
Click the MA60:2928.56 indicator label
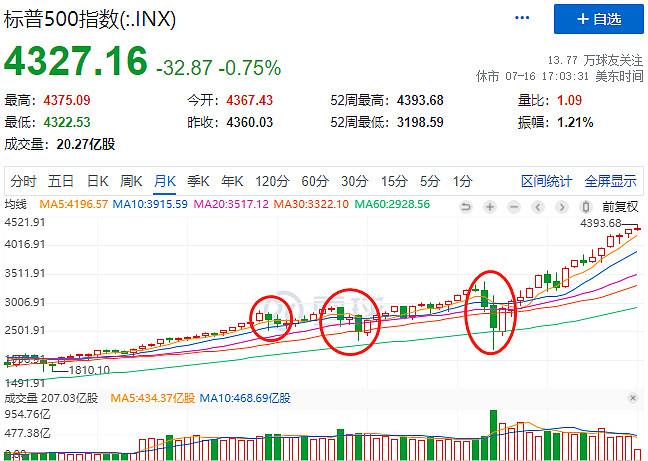392,204
